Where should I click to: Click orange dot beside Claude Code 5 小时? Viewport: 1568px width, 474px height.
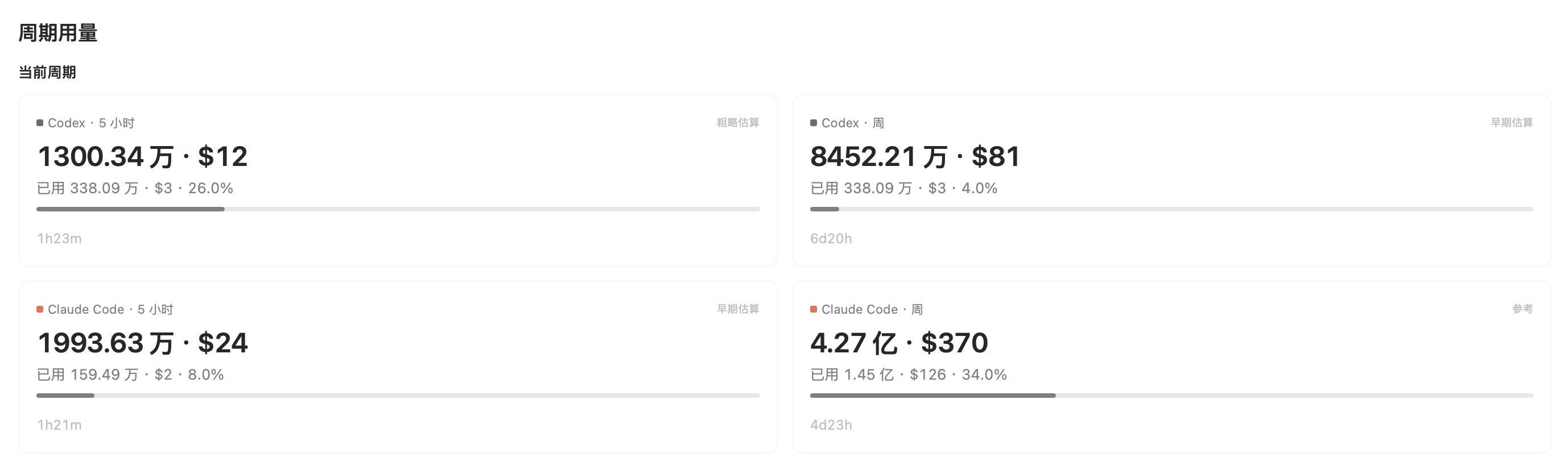click(x=40, y=309)
